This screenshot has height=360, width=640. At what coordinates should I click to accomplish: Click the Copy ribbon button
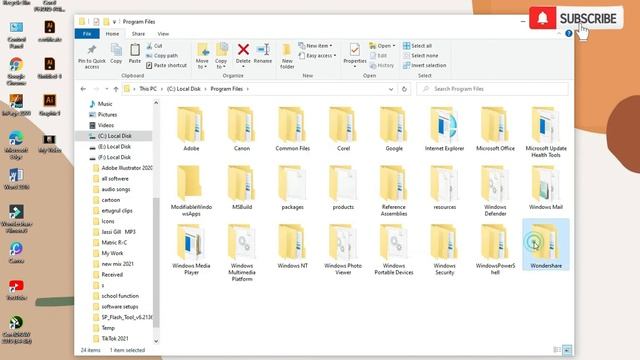coord(116,53)
